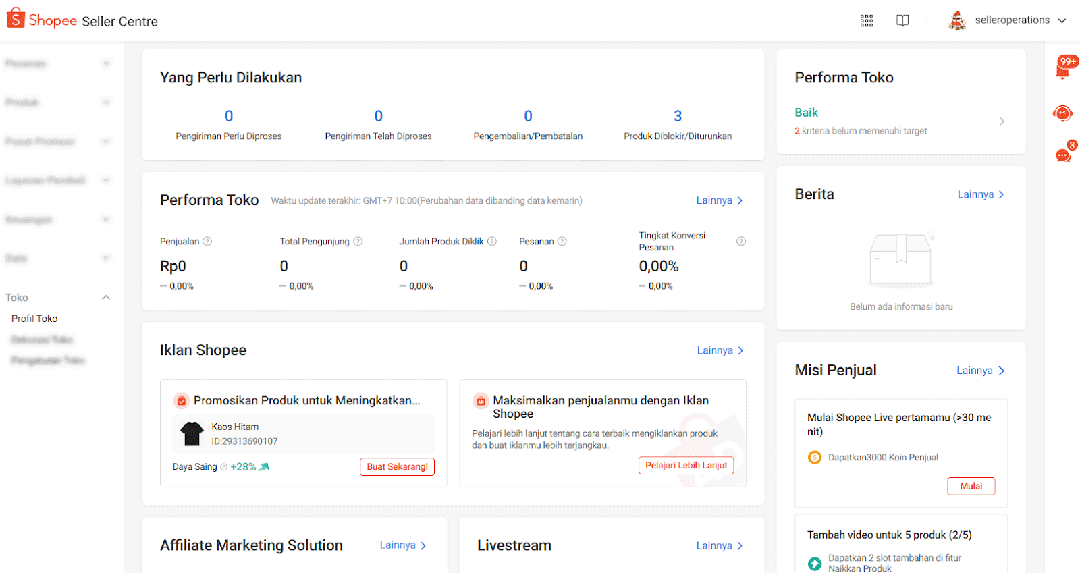
Task: Open the apps grid menu icon
Action: point(867,20)
